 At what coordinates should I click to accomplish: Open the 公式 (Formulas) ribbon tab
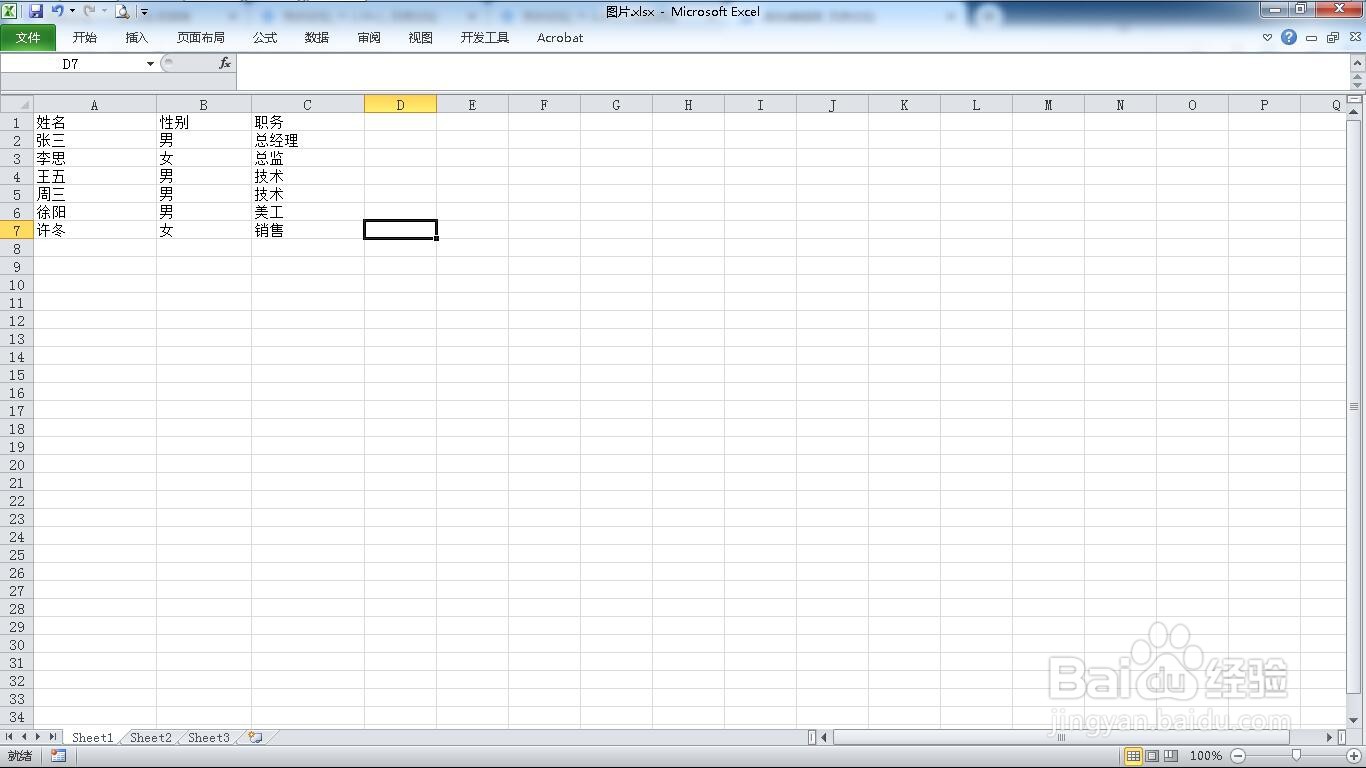264,37
